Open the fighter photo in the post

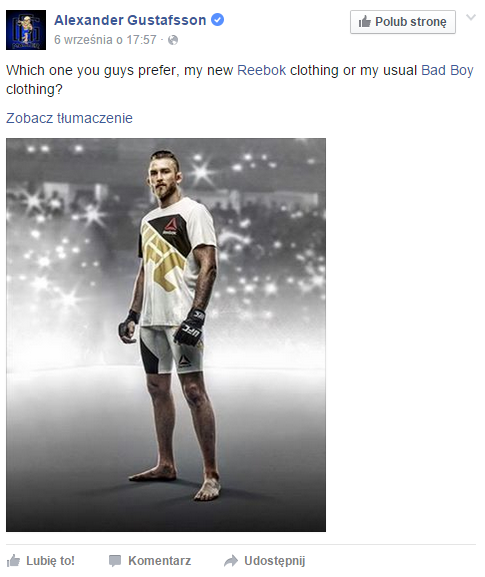click(x=166, y=335)
